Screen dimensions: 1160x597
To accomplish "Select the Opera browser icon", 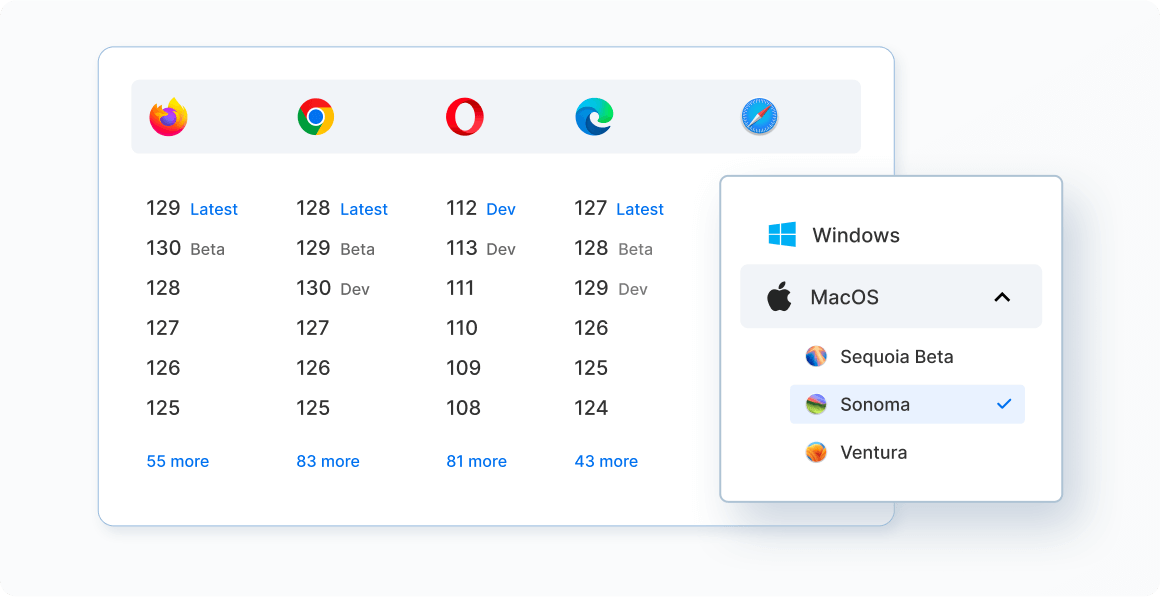I will coord(464,116).
